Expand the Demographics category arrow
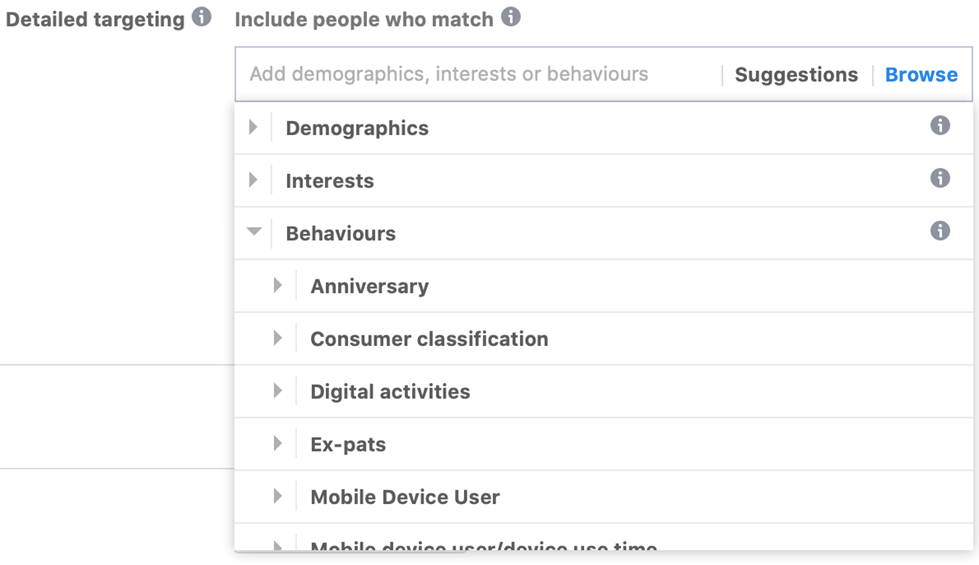This screenshot has height=565, width=979. pyautogui.click(x=253, y=127)
